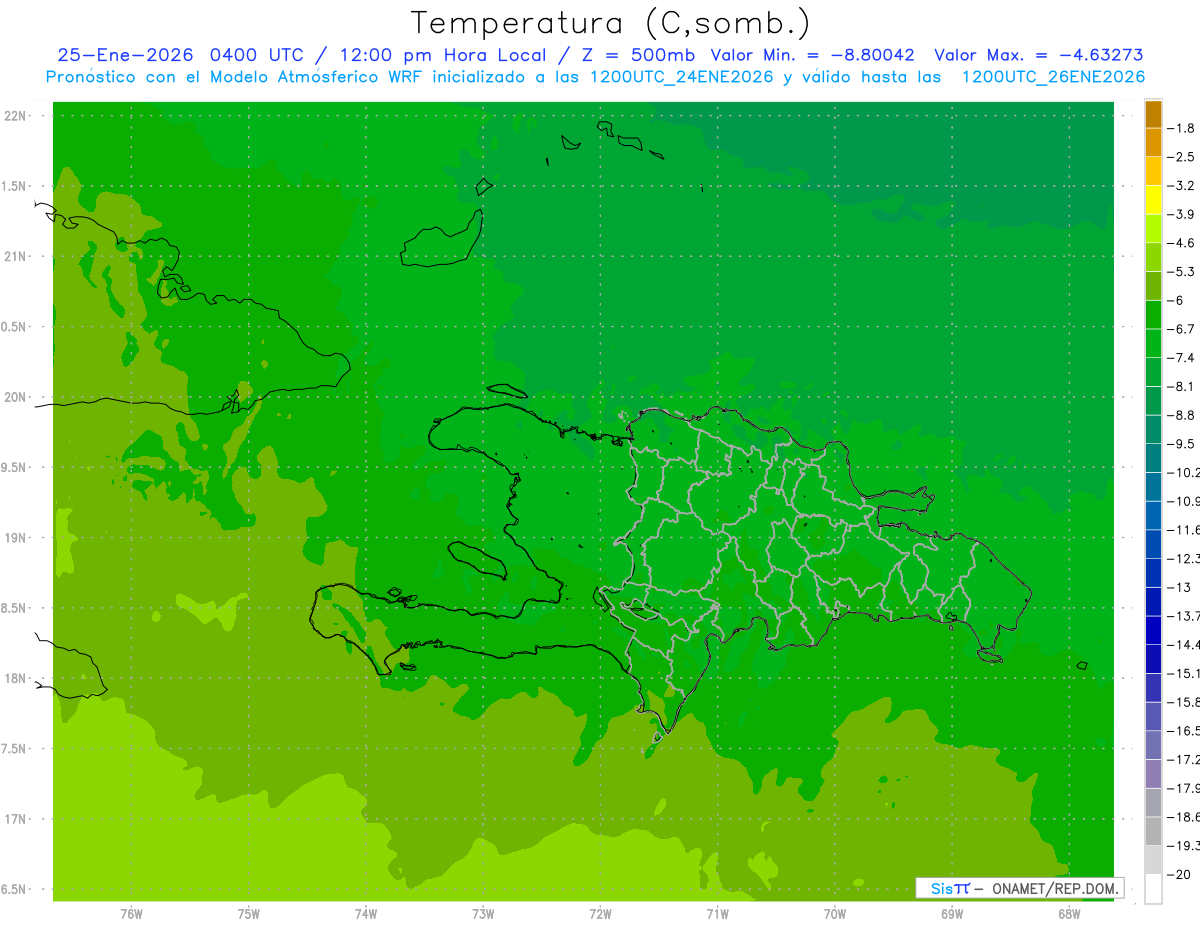1200x927 pixels.
Task: Click "12:00 pm Hora Local" text
Action: (443, 55)
